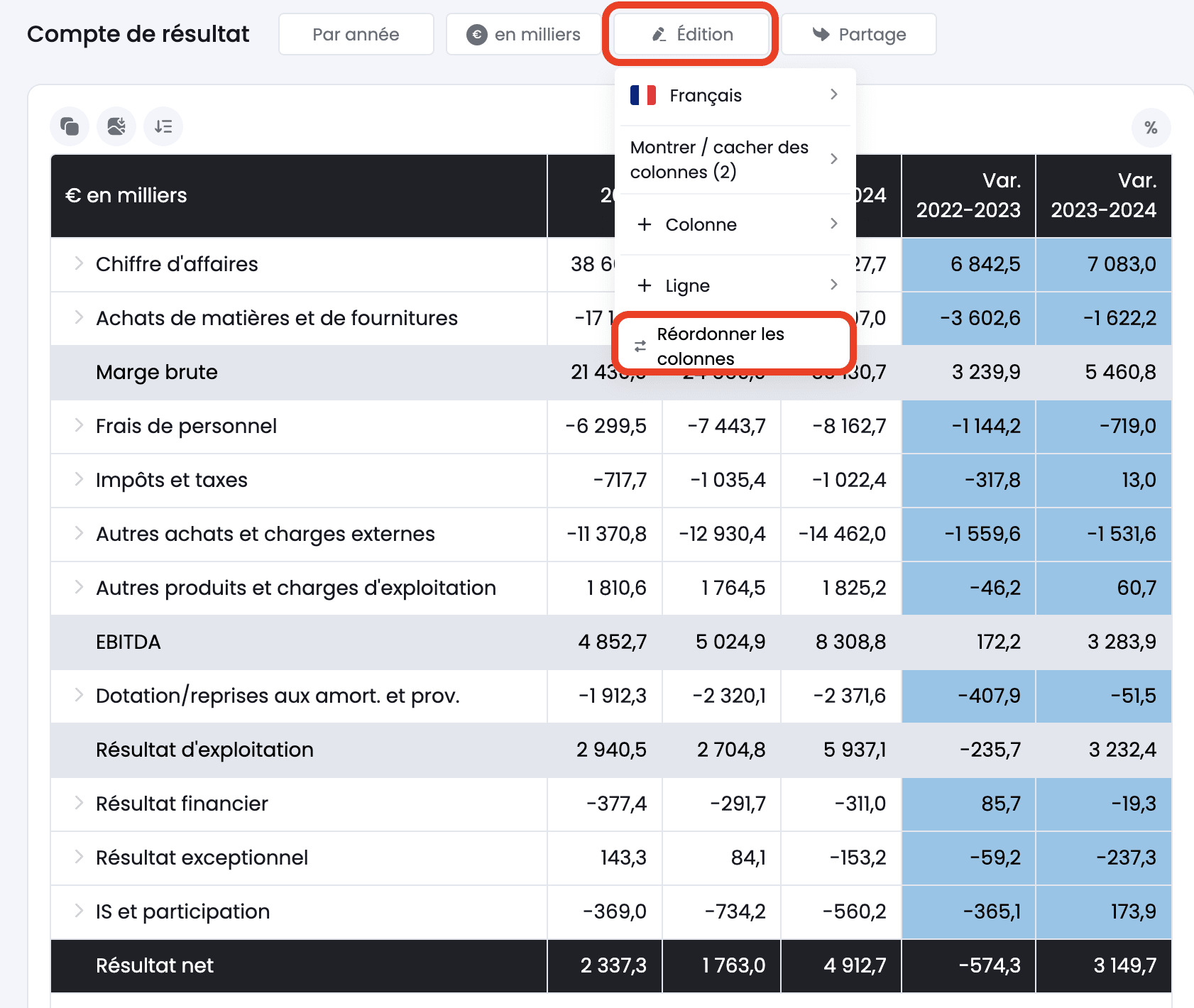Open Montrer / cacher des colonnes submenu
The image size is (1194, 1008).
[x=735, y=160]
